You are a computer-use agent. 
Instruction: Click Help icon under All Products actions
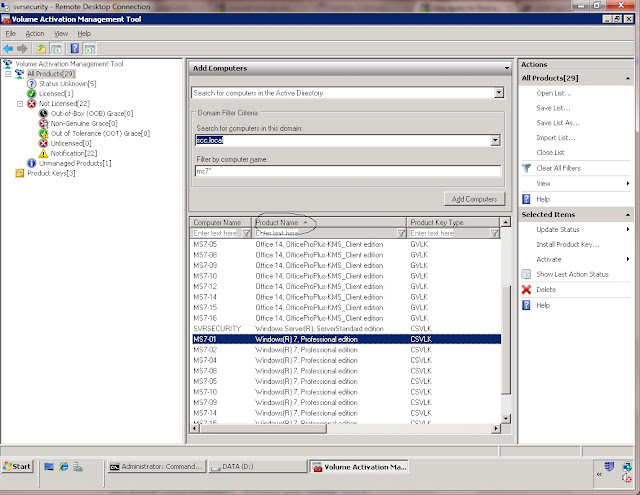tap(527, 199)
